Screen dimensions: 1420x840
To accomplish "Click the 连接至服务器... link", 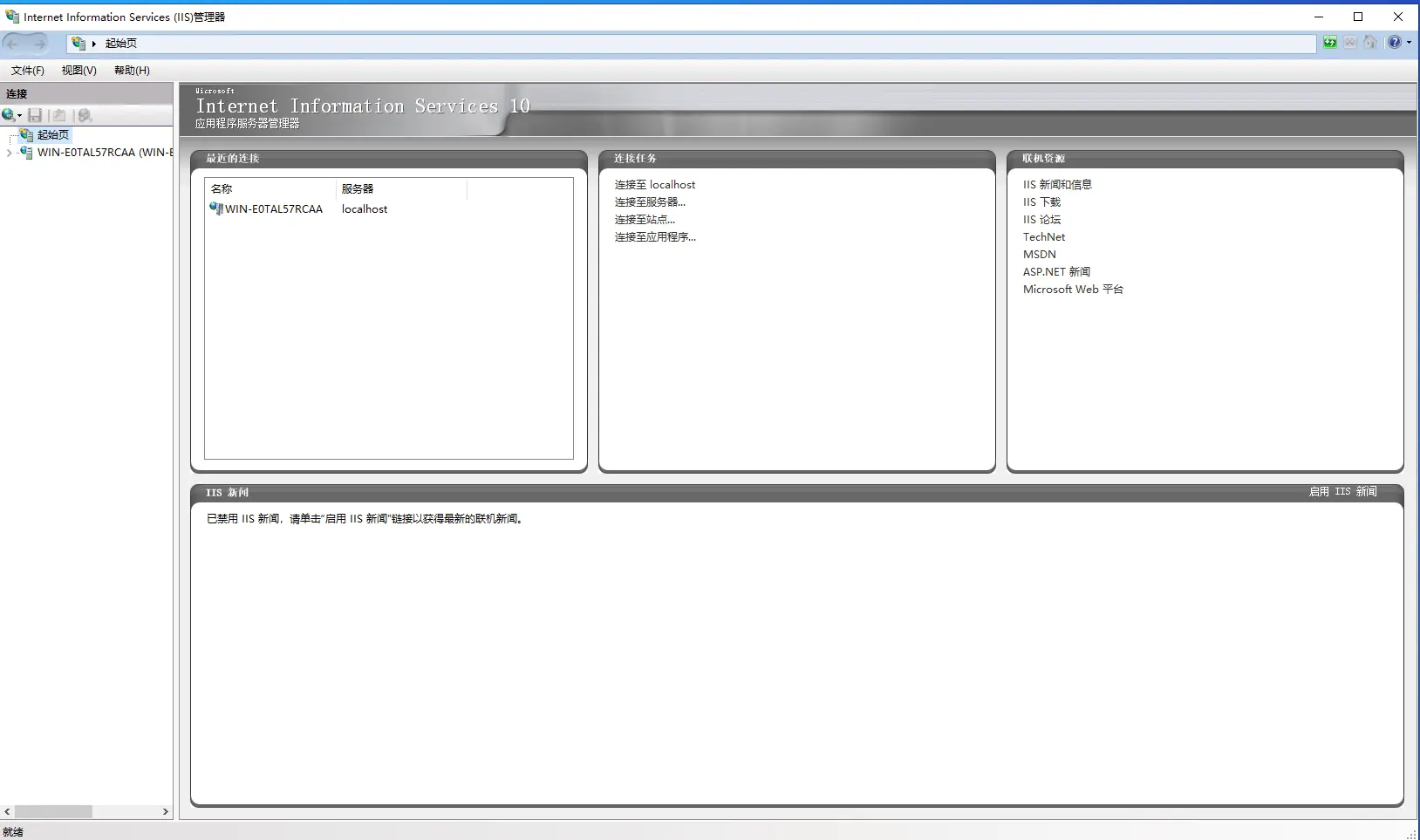I will [650, 201].
